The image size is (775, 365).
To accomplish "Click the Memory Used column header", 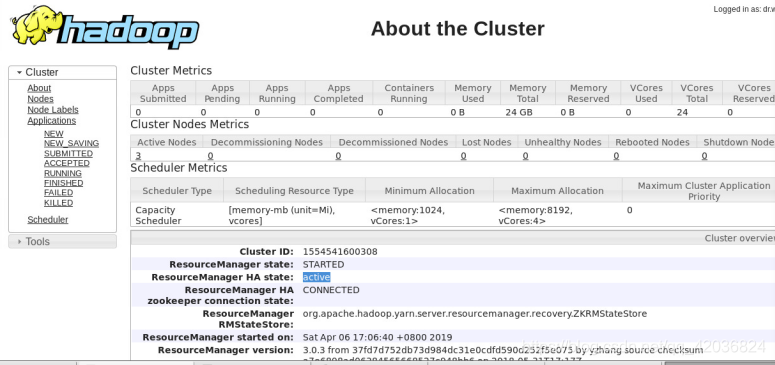I will 473,93.
